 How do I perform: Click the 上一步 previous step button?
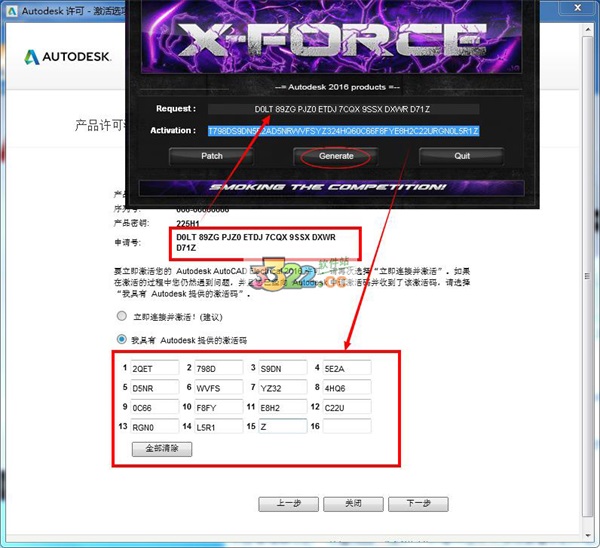coord(289,504)
